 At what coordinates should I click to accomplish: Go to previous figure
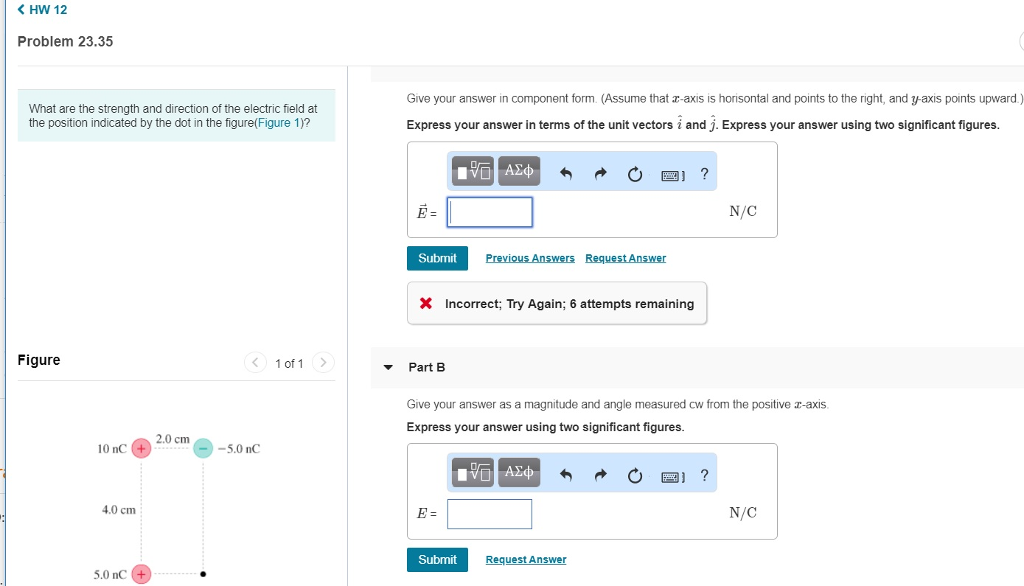[x=257, y=362]
